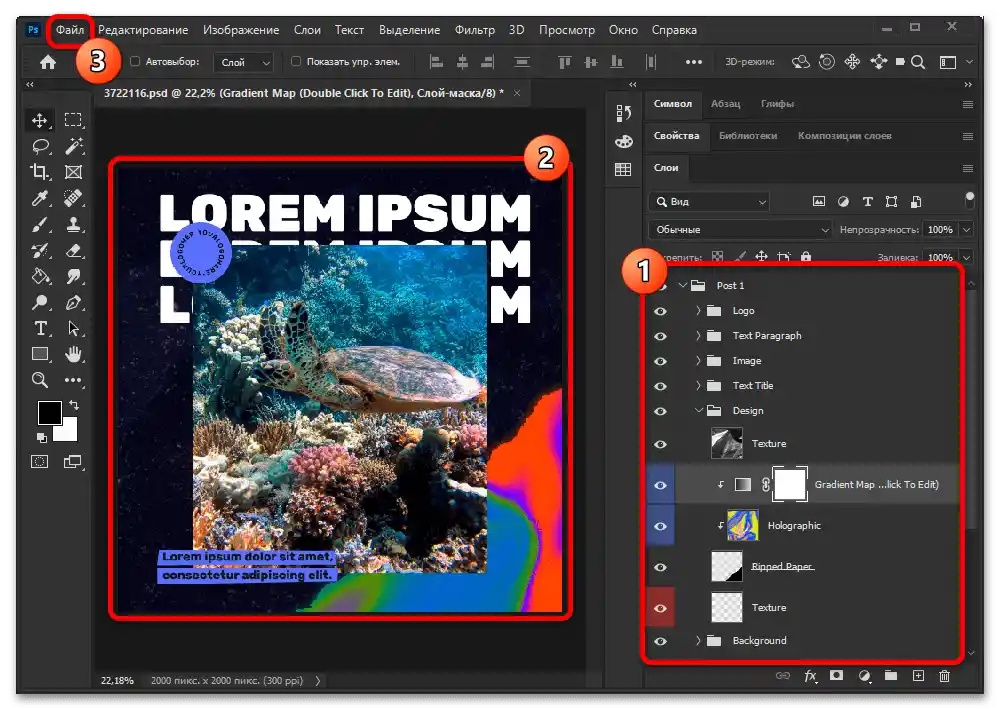Select the Lasso tool

(41, 146)
